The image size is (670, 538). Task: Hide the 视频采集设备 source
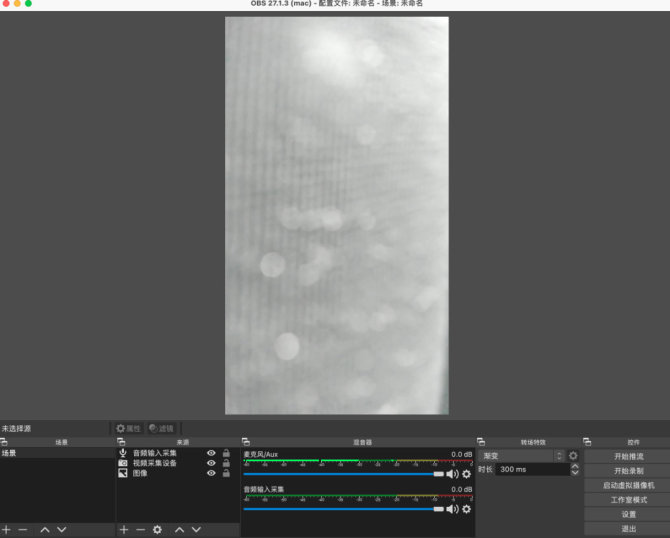(211, 463)
